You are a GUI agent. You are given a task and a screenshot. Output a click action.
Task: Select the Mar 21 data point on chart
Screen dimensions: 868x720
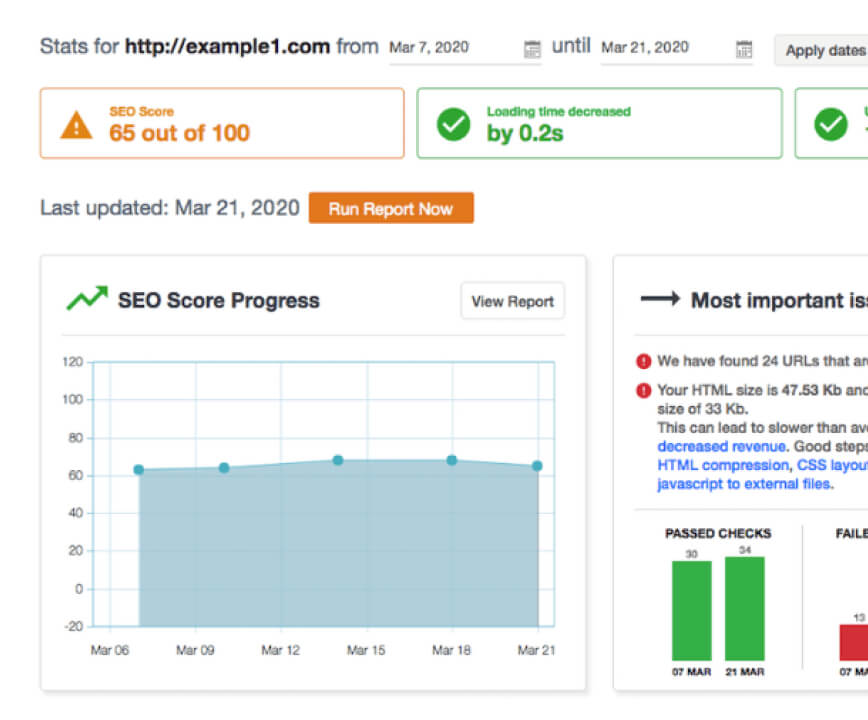pyautogui.click(x=537, y=466)
